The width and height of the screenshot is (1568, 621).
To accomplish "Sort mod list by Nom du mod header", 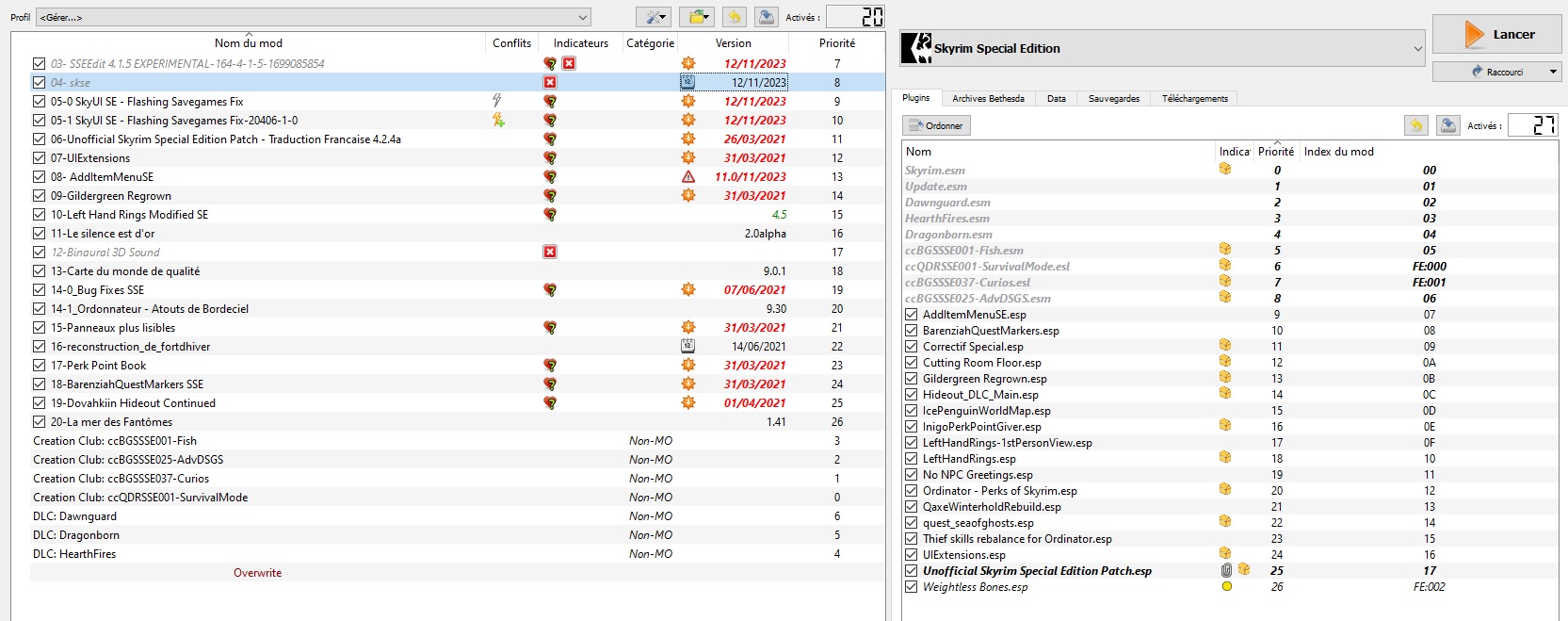I will (x=249, y=43).
